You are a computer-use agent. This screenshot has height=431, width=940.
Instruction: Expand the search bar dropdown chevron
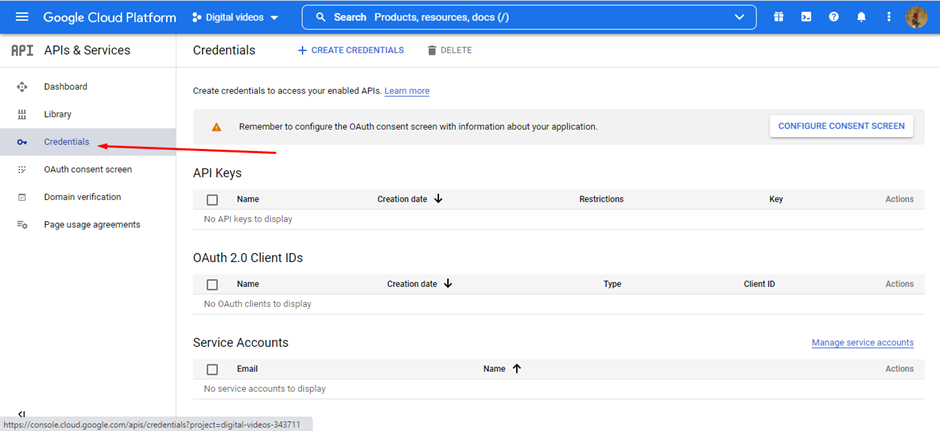(x=739, y=17)
